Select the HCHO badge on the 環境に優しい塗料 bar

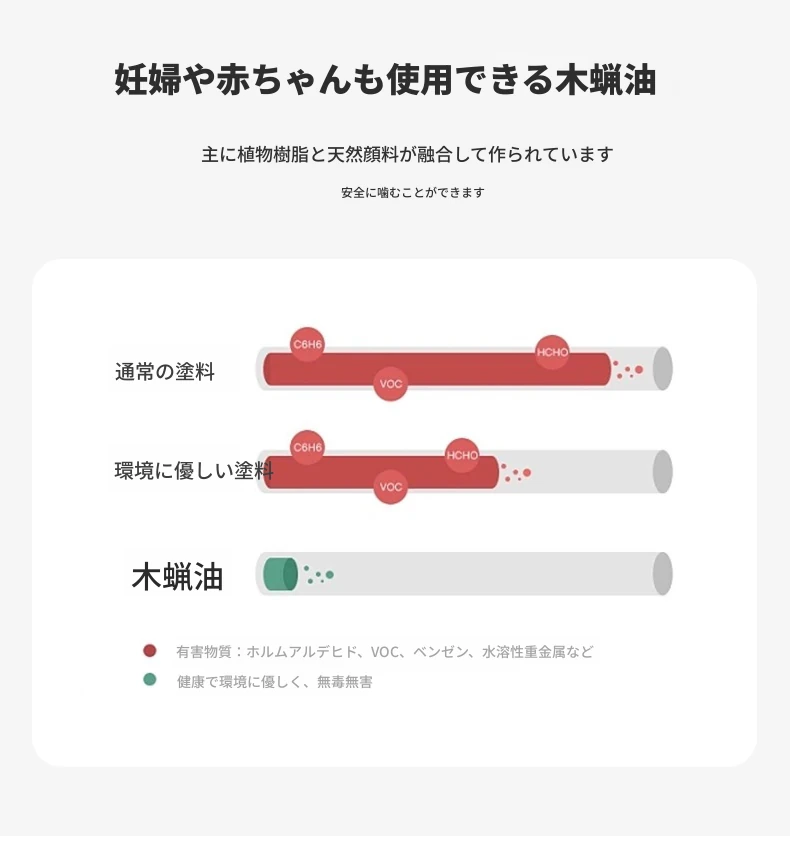(x=462, y=456)
